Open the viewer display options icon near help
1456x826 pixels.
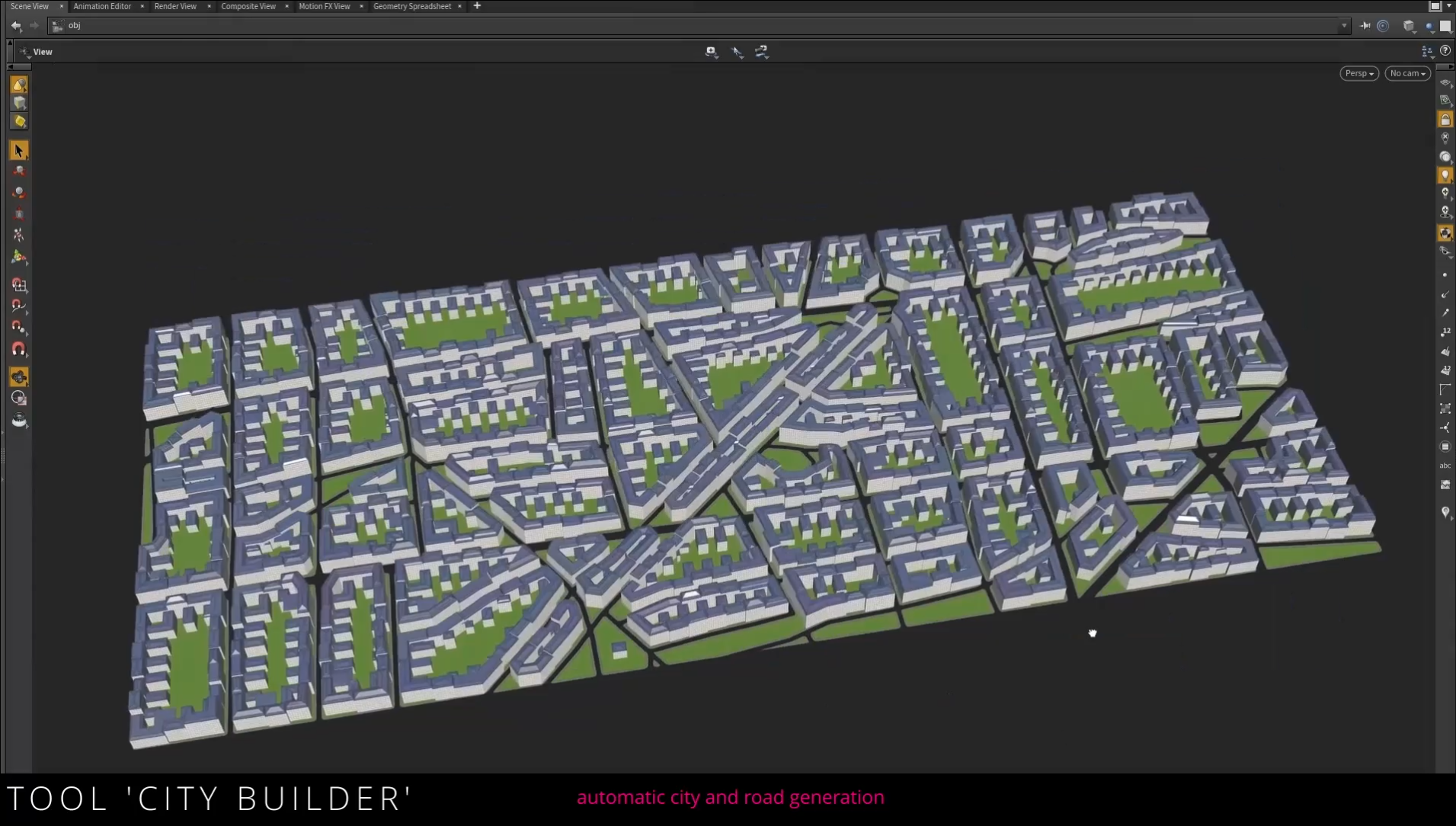pos(1427,51)
